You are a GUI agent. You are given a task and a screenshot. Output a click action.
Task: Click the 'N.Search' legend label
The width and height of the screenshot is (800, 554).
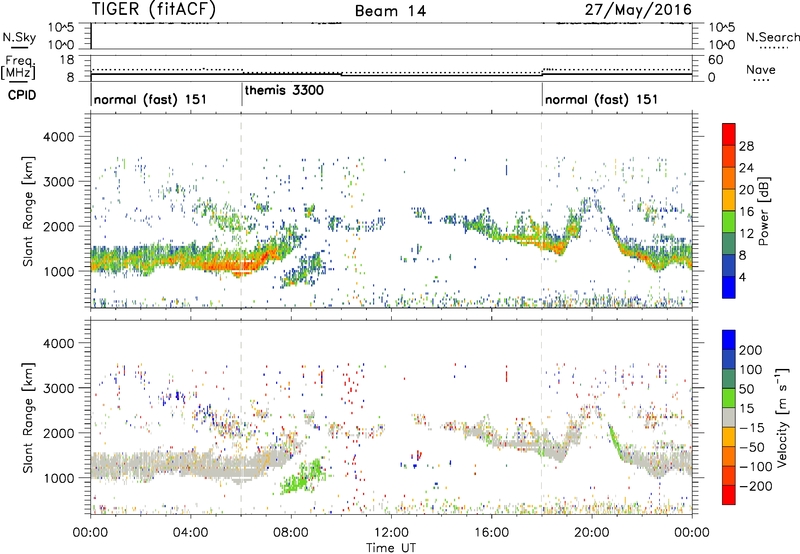(772, 37)
